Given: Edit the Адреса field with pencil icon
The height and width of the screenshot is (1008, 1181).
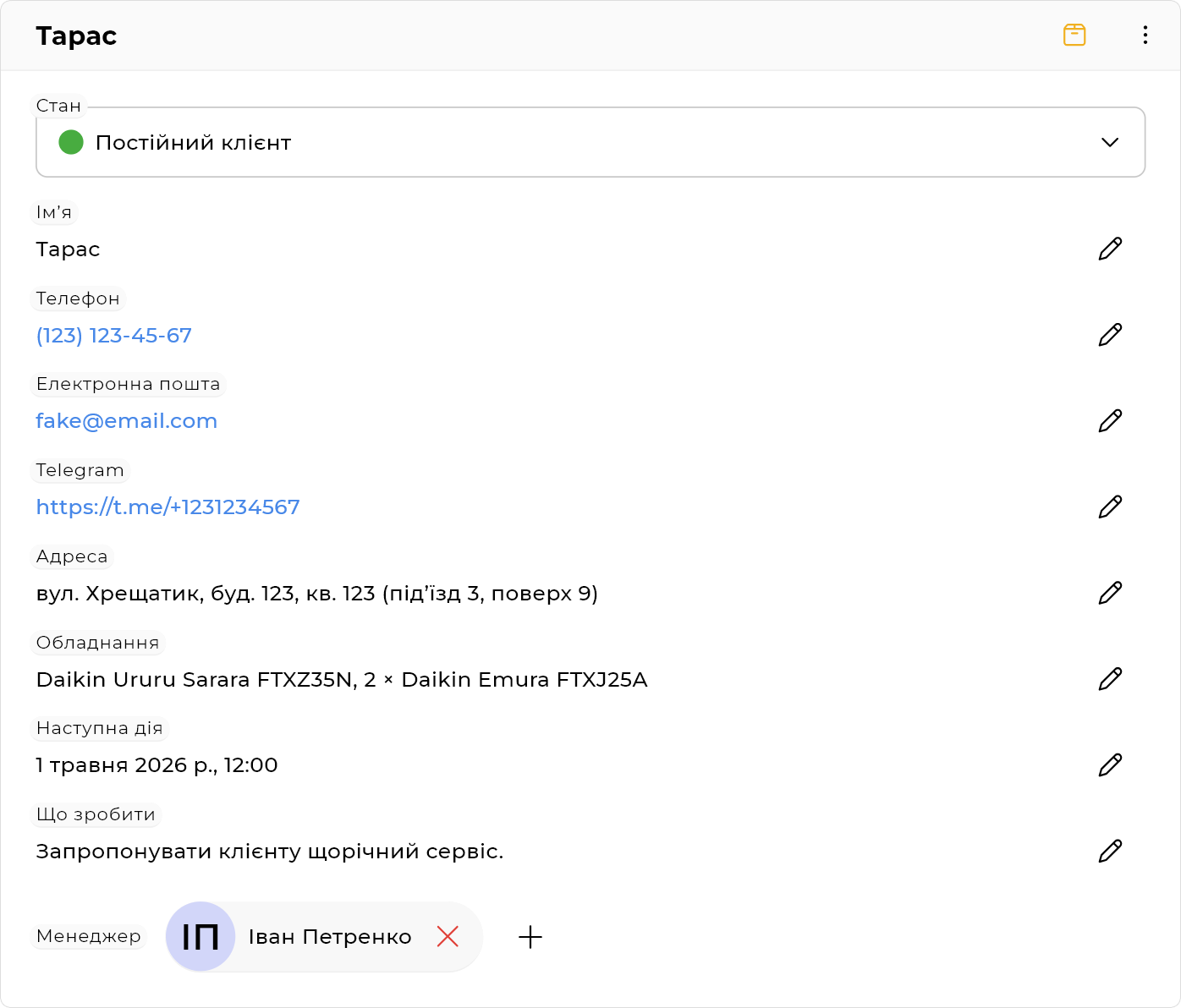Looking at the screenshot, I should click(1110, 593).
